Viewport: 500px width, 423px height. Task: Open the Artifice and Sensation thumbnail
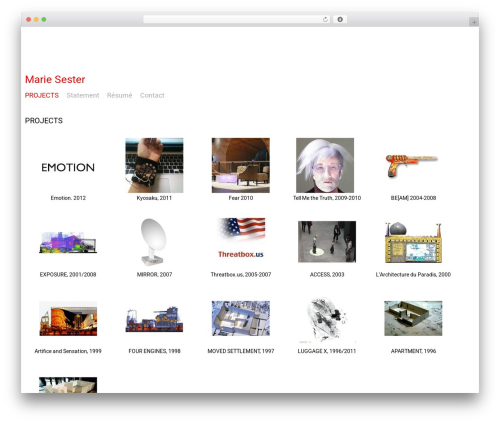[68, 318]
